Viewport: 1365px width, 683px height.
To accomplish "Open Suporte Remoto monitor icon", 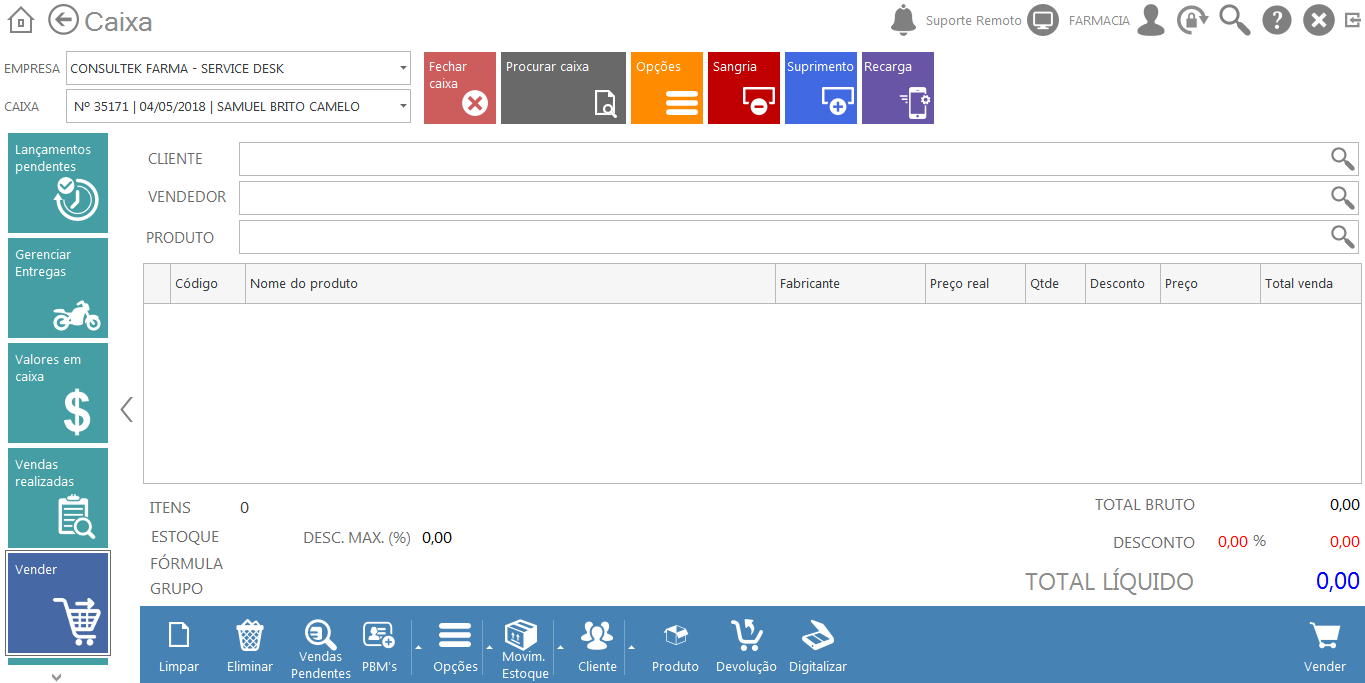I will click(1043, 20).
